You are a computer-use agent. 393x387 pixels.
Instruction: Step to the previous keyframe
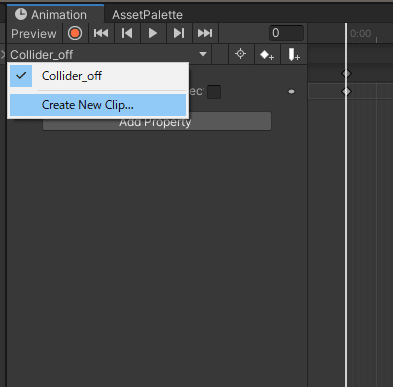pos(127,33)
